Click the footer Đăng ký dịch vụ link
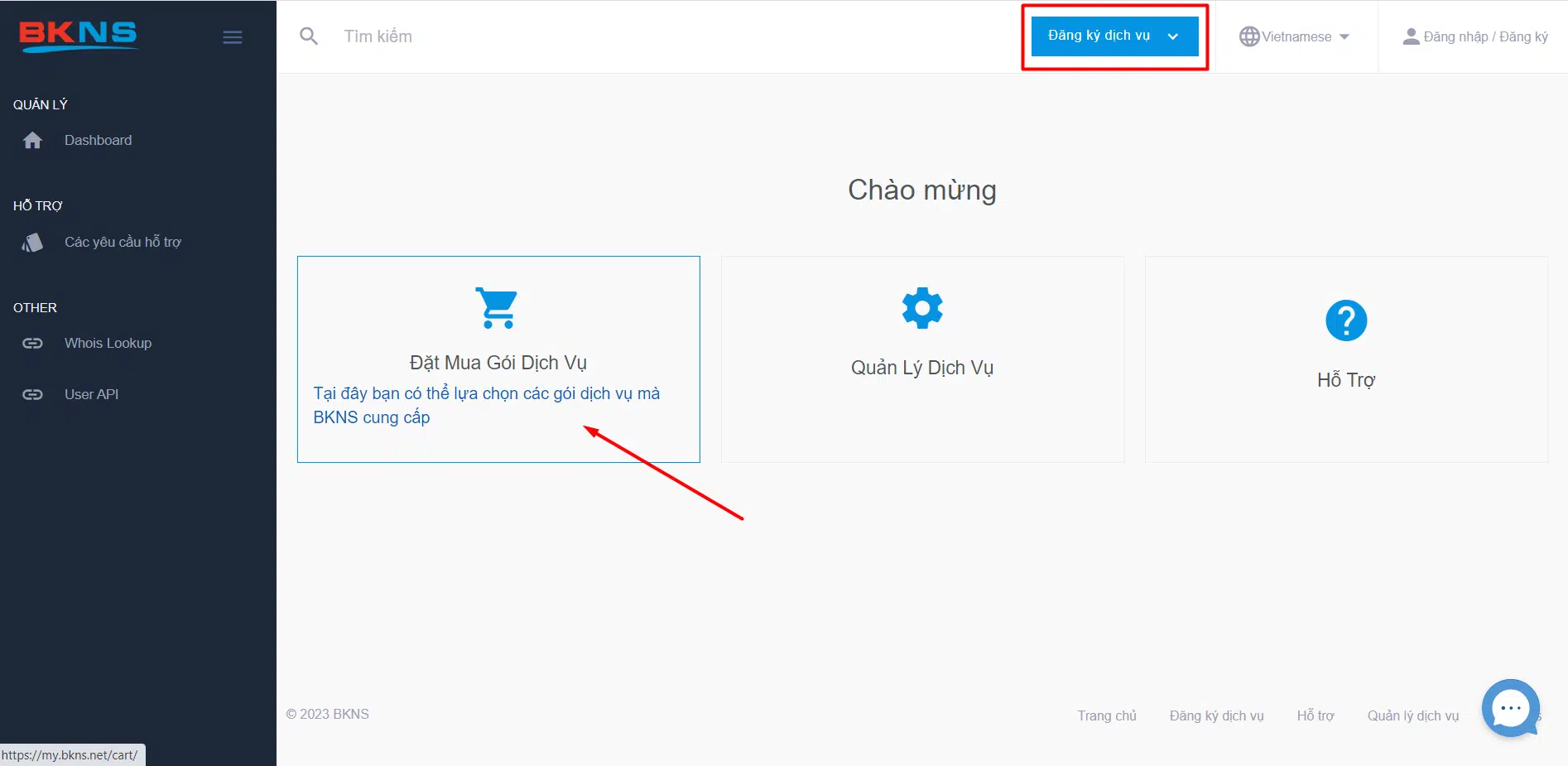Image resolution: width=1568 pixels, height=766 pixels. coord(1216,715)
